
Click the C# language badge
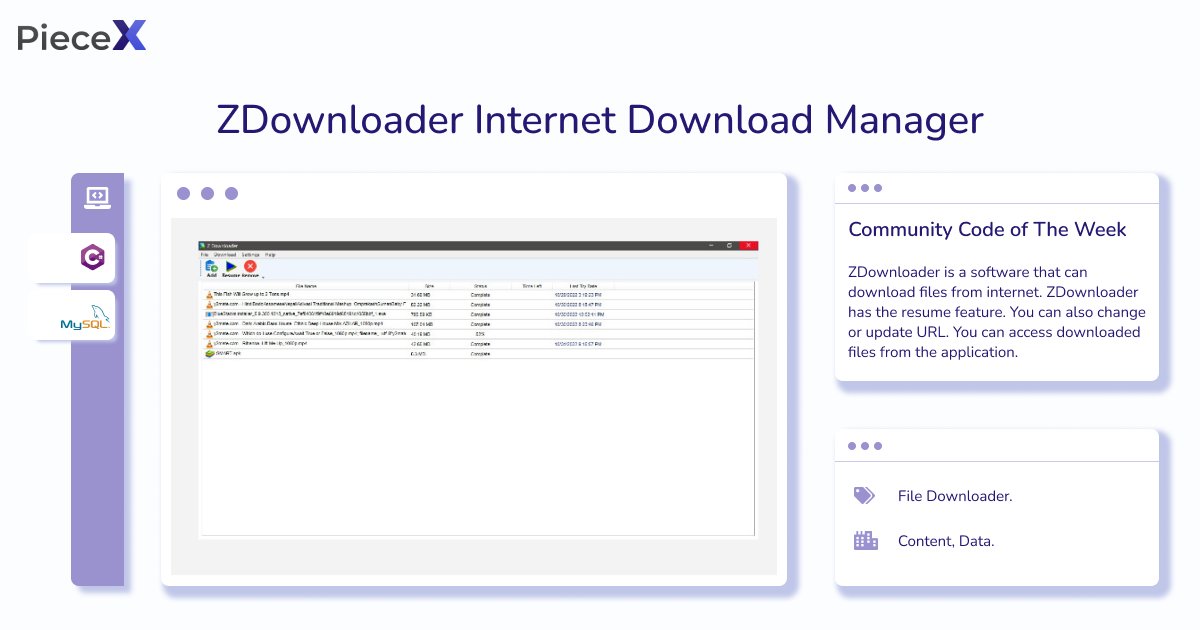pos(93,258)
